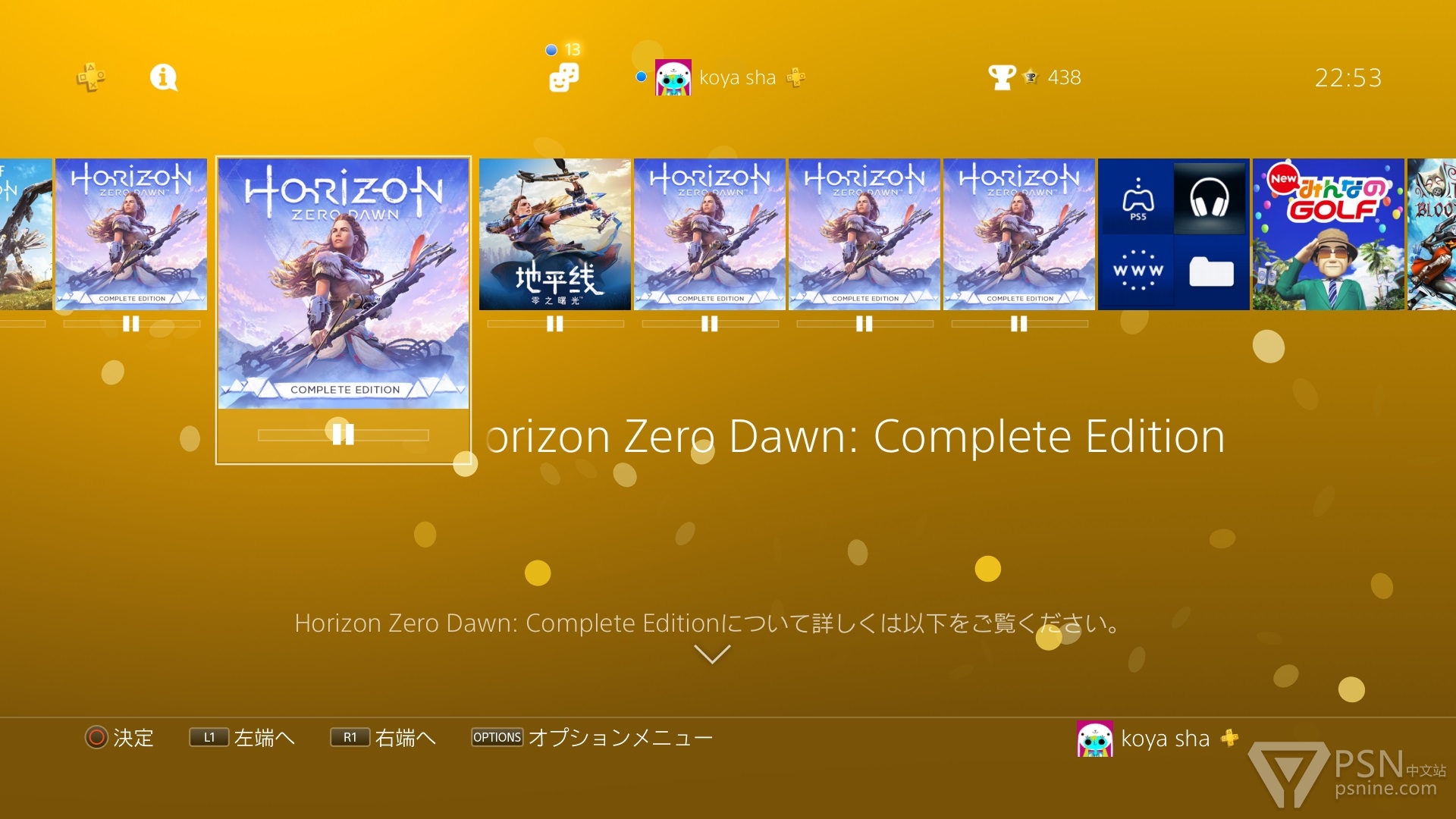Image resolution: width=1456 pixels, height=819 pixels.
Task: Click pause icon under Chinese Horizon tile
Action: (x=555, y=324)
